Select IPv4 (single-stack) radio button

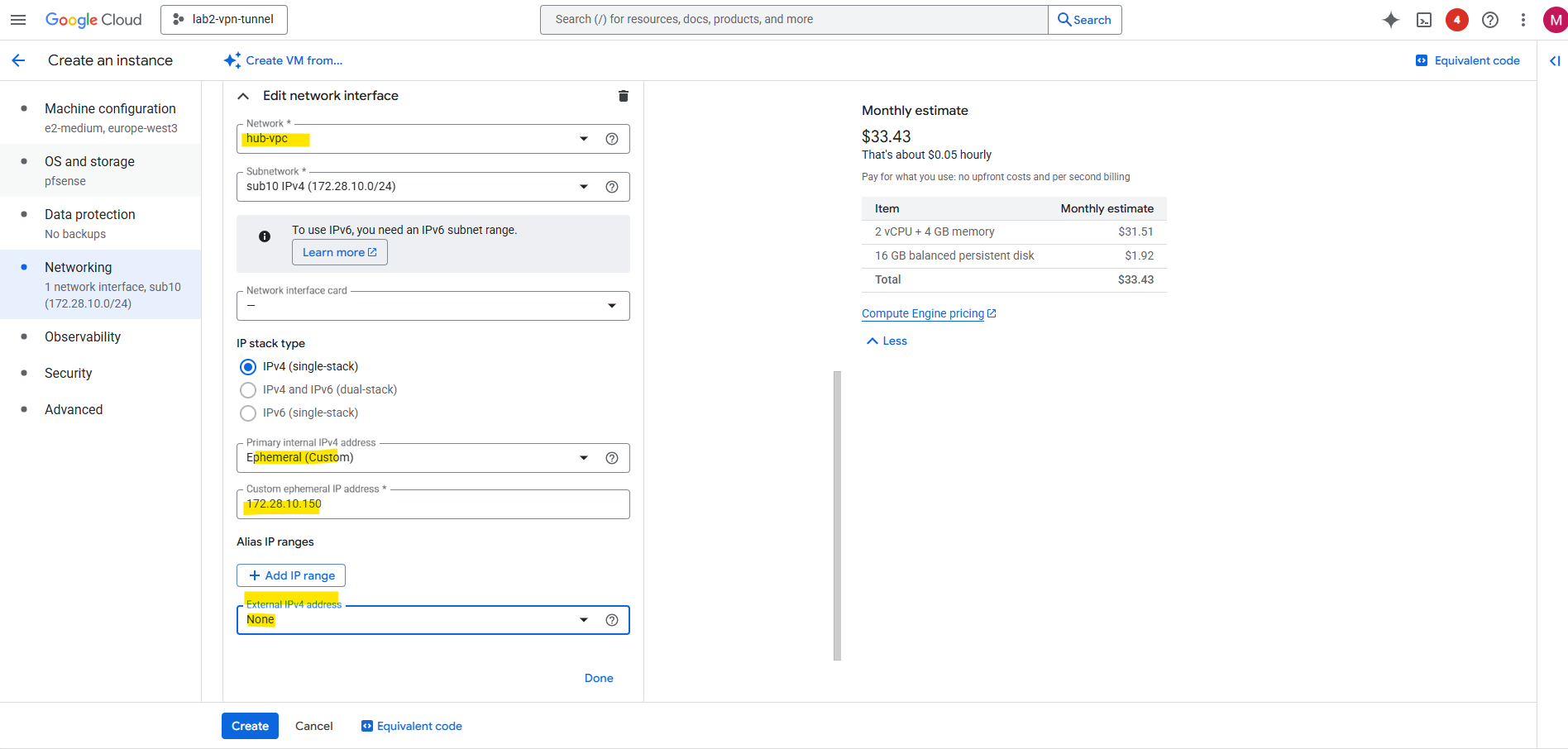(248, 367)
